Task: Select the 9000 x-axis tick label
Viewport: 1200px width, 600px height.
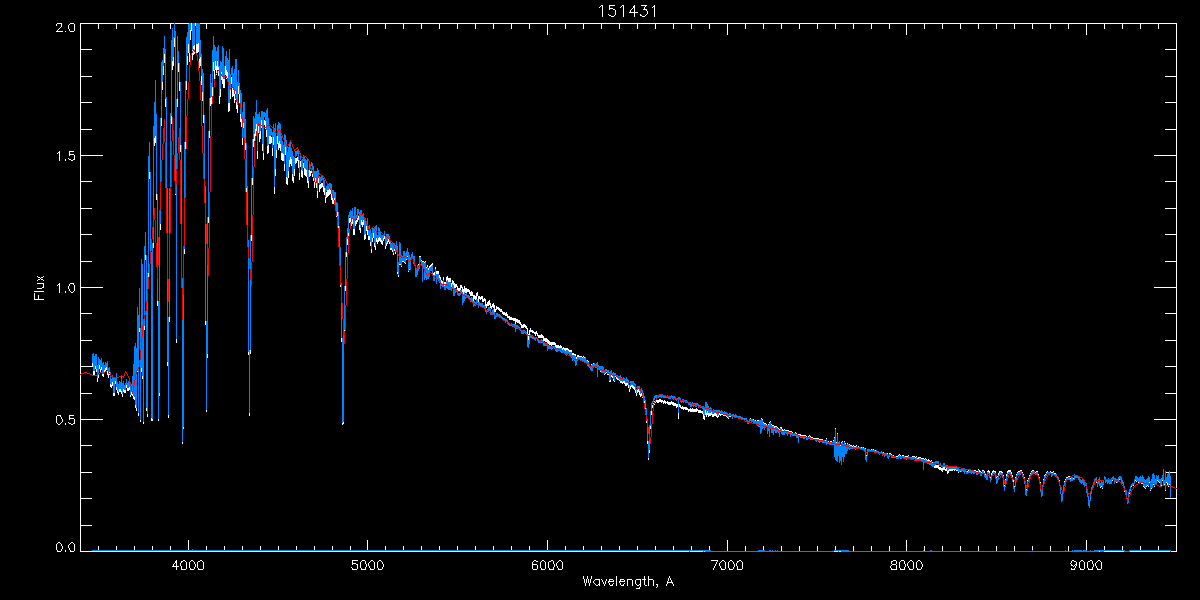Action: (x=1086, y=564)
